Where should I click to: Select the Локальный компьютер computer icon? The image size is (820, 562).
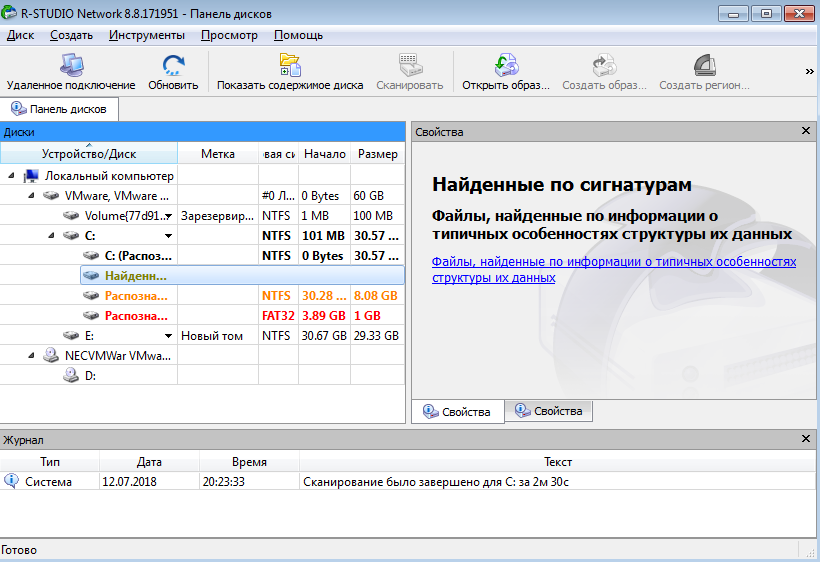(31, 176)
